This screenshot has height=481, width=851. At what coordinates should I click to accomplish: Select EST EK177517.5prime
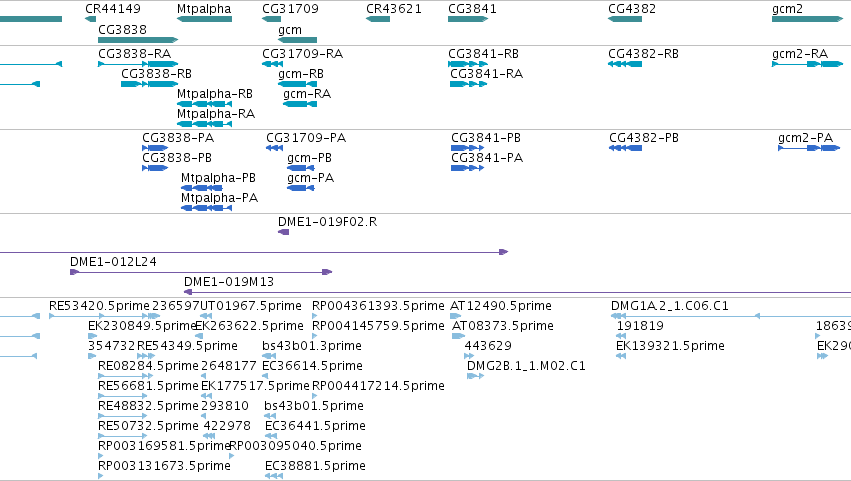pos(255,387)
